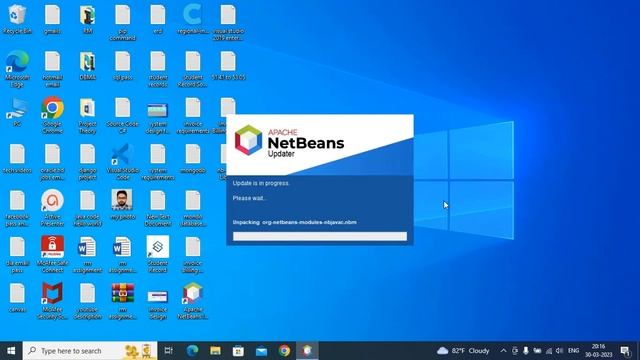The image size is (640, 360).
Task: Open File Explorer from the taskbar
Action: coord(215,351)
